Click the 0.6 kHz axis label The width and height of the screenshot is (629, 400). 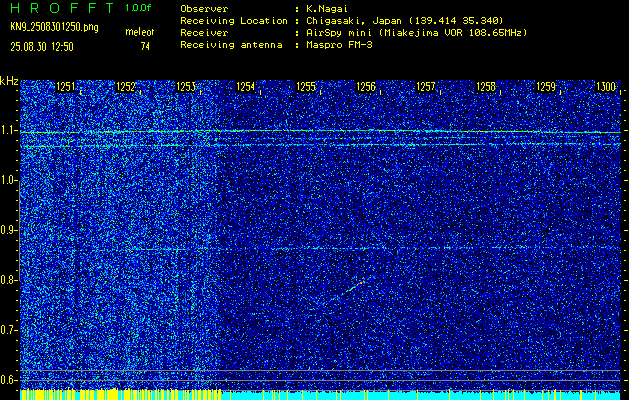tap(7, 380)
